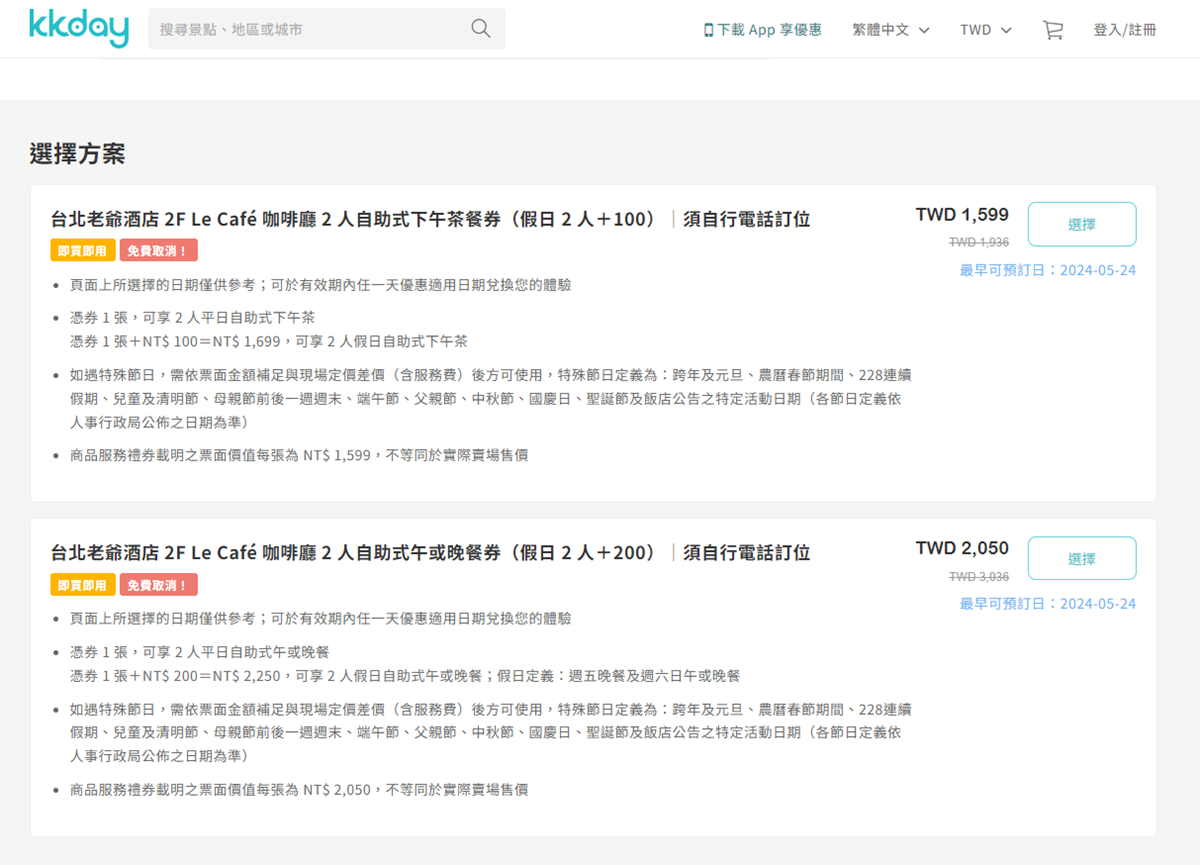1200x865 pixels.
Task: Click the line NT$ 200＝NT$ 2,250 holiday note
Action: tap(405, 675)
